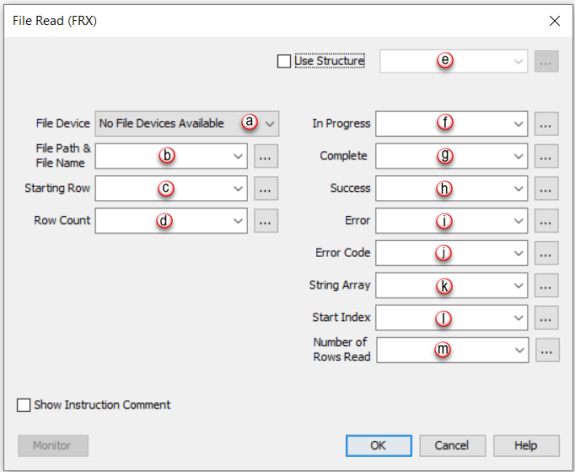Browse tags for Starting Row
The image size is (575, 472).
point(266,189)
